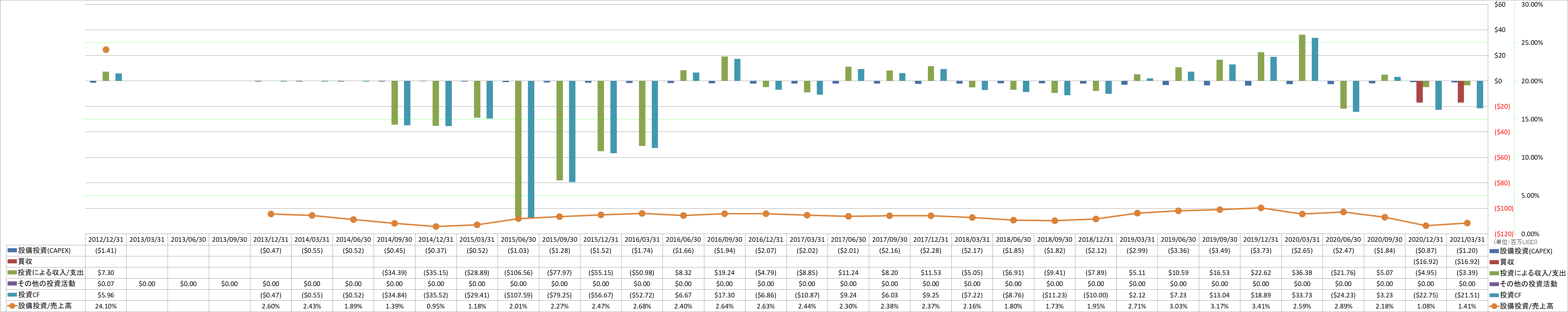Screen dimensions: 1568x312
Task: Select the 投資による収入/支出 row header label
Action: tap(50, 272)
